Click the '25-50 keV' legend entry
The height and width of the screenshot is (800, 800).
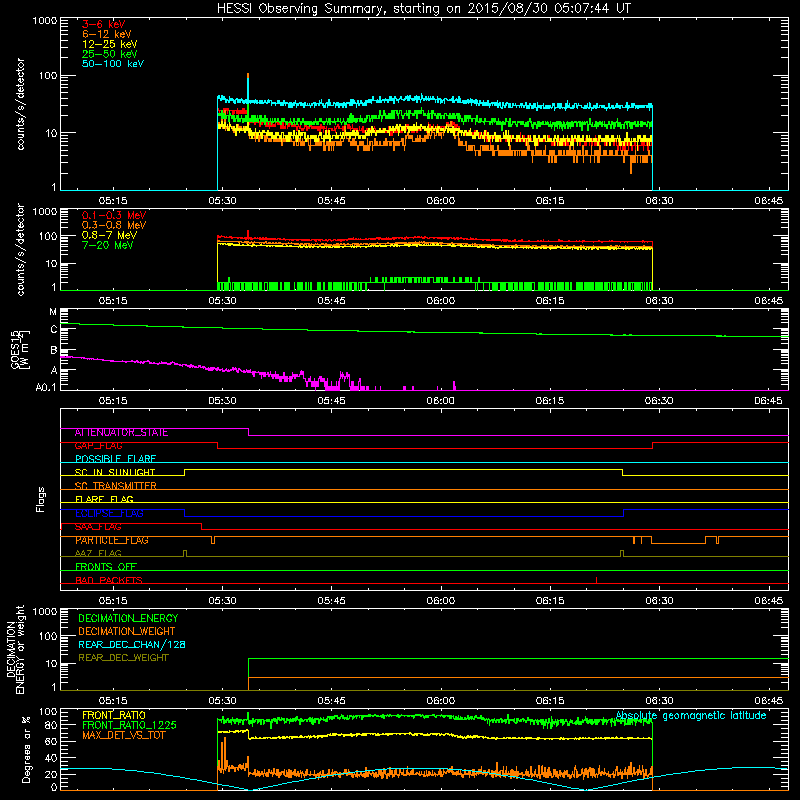click(x=110, y=54)
